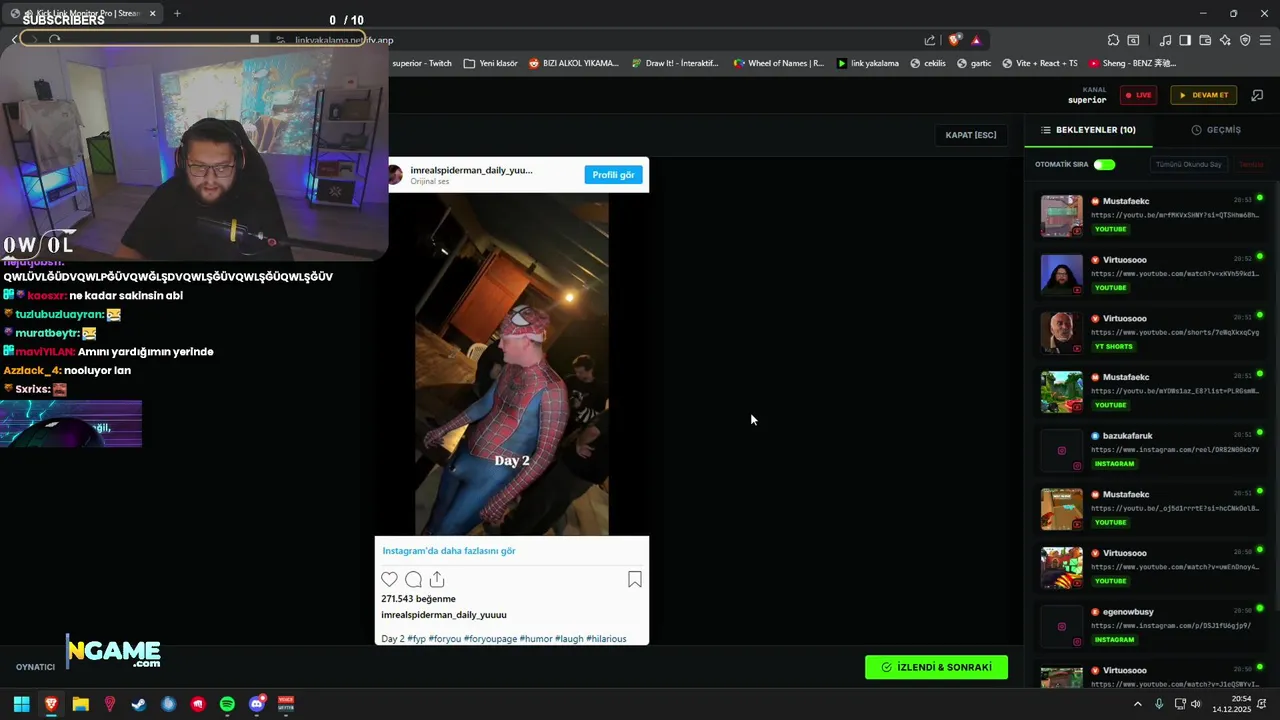Click the Instagram post share icon
The image size is (1280, 720).
point(437,579)
